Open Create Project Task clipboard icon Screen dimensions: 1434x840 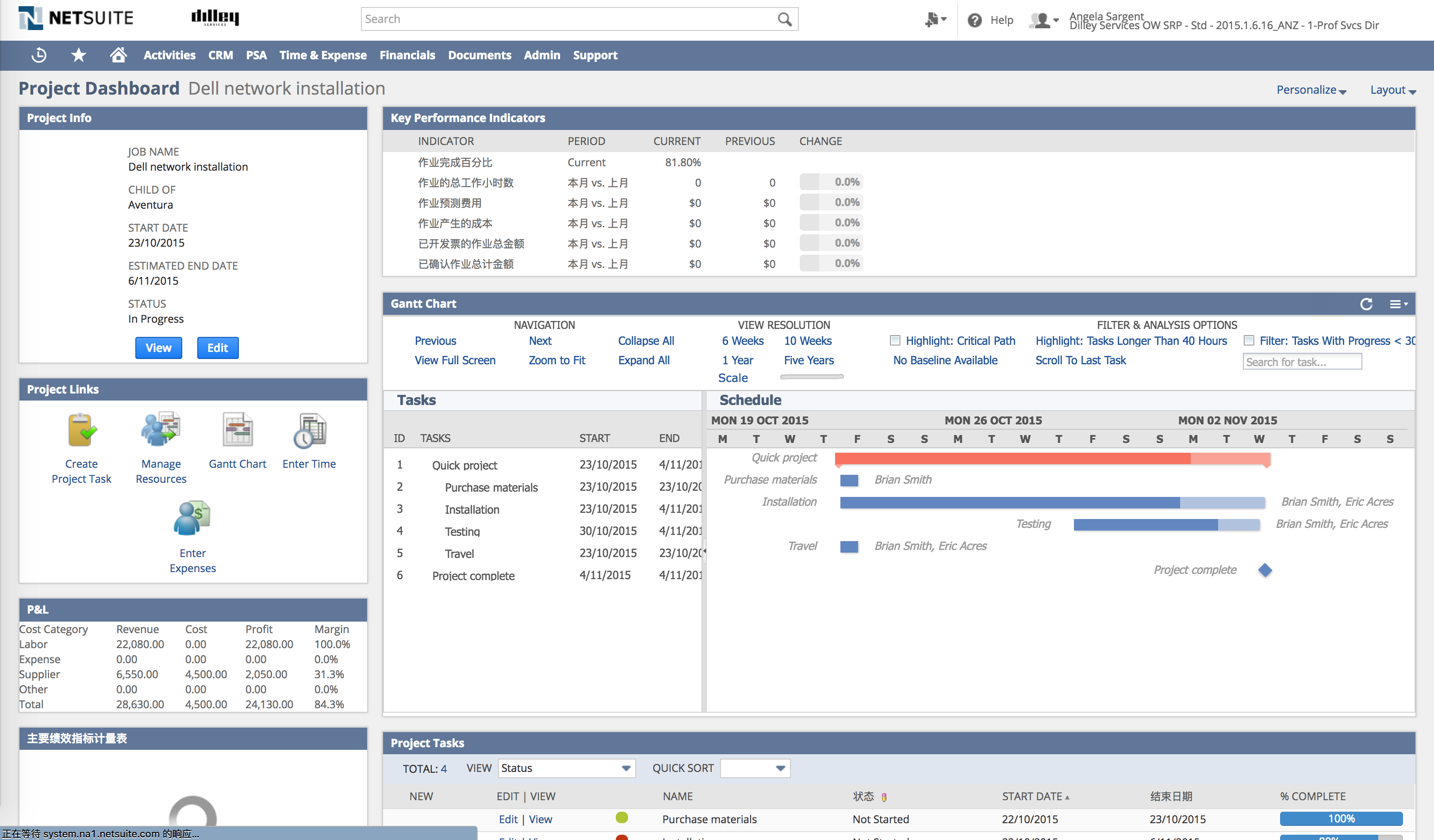(82, 430)
